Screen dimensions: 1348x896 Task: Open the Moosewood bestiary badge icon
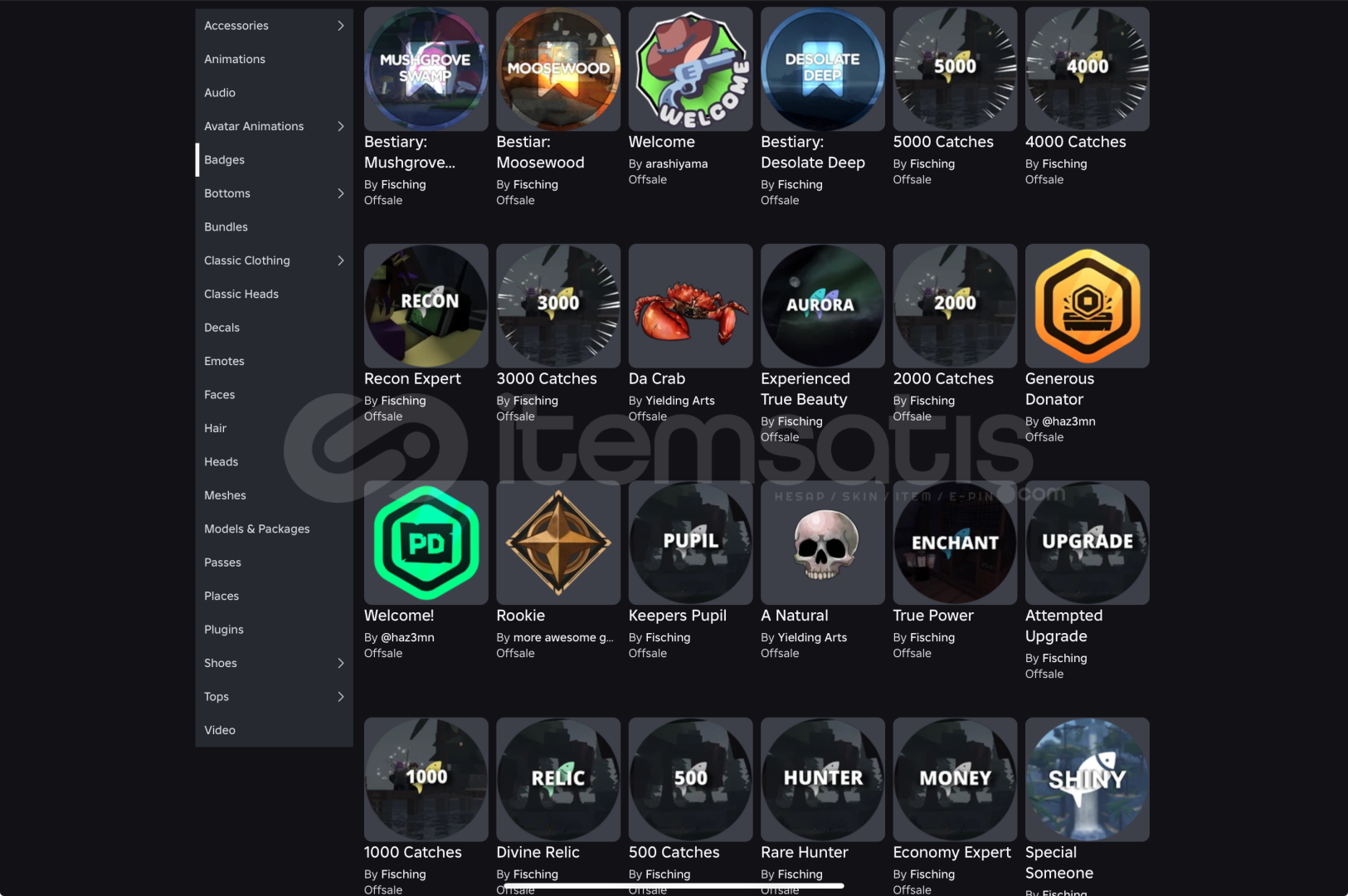[x=558, y=69]
